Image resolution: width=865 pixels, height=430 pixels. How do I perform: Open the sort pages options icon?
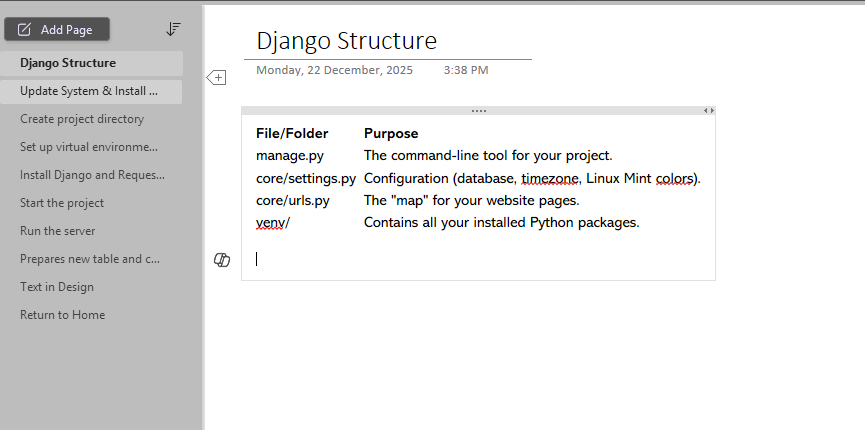pos(173,29)
